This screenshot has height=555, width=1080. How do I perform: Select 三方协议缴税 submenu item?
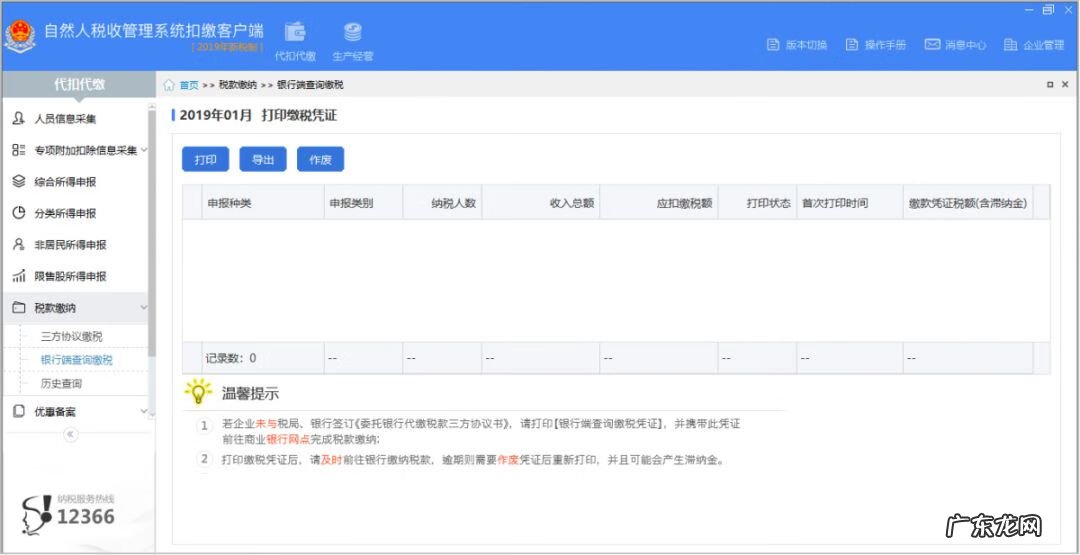pos(72,337)
